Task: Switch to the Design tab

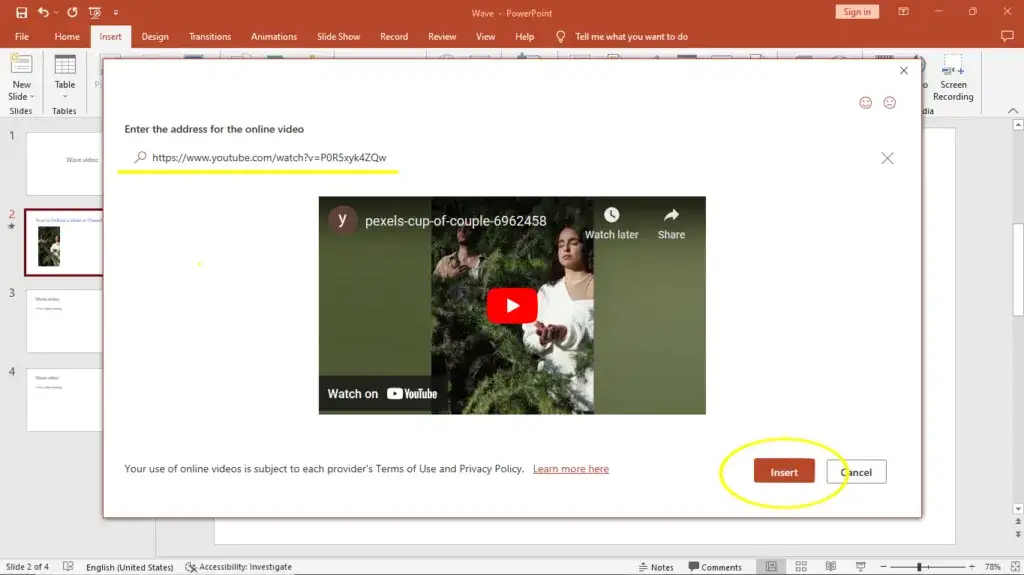Action: coord(155,37)
